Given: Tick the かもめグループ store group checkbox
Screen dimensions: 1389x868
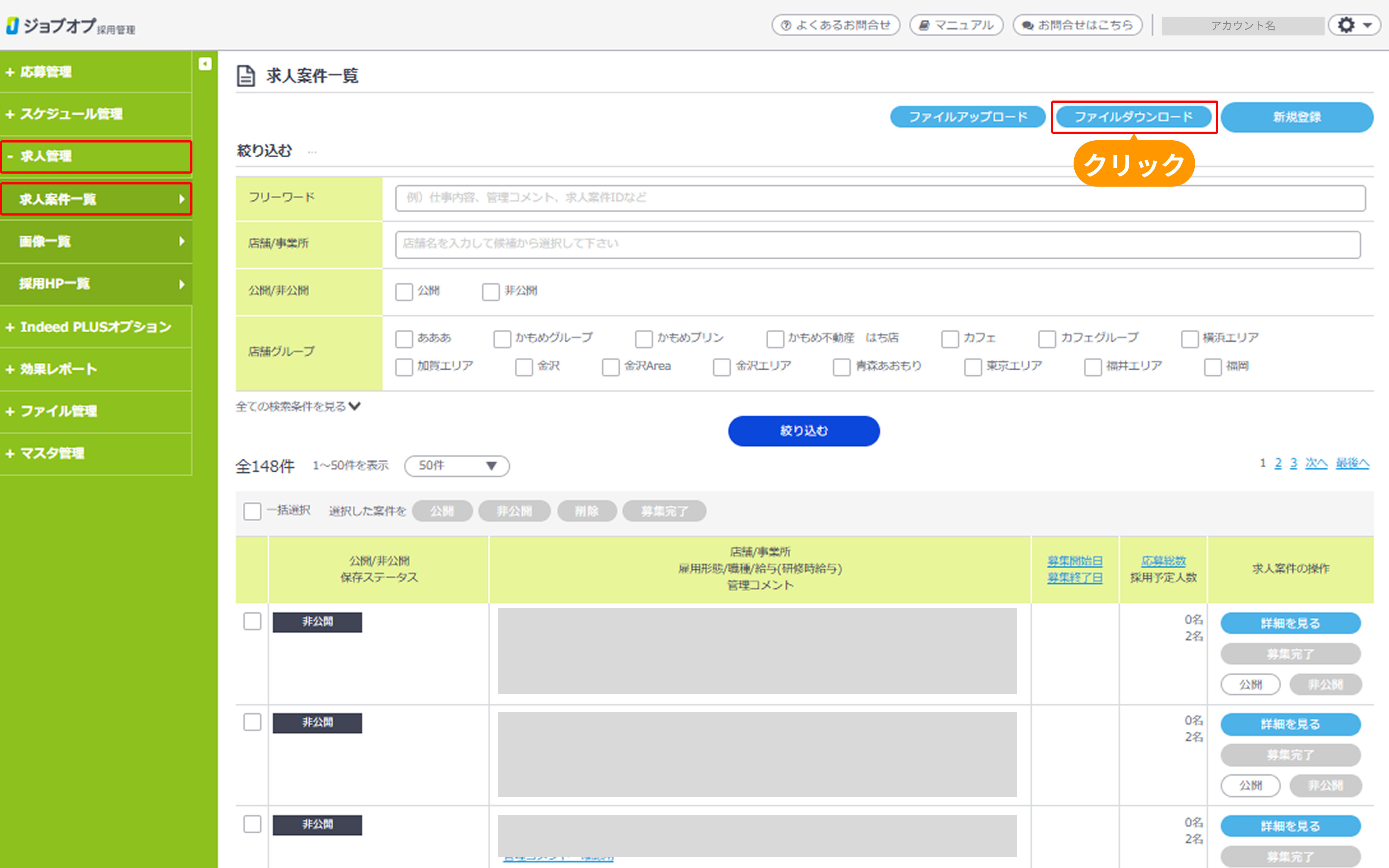Looking at the screenshot, I should click(502, 339).
